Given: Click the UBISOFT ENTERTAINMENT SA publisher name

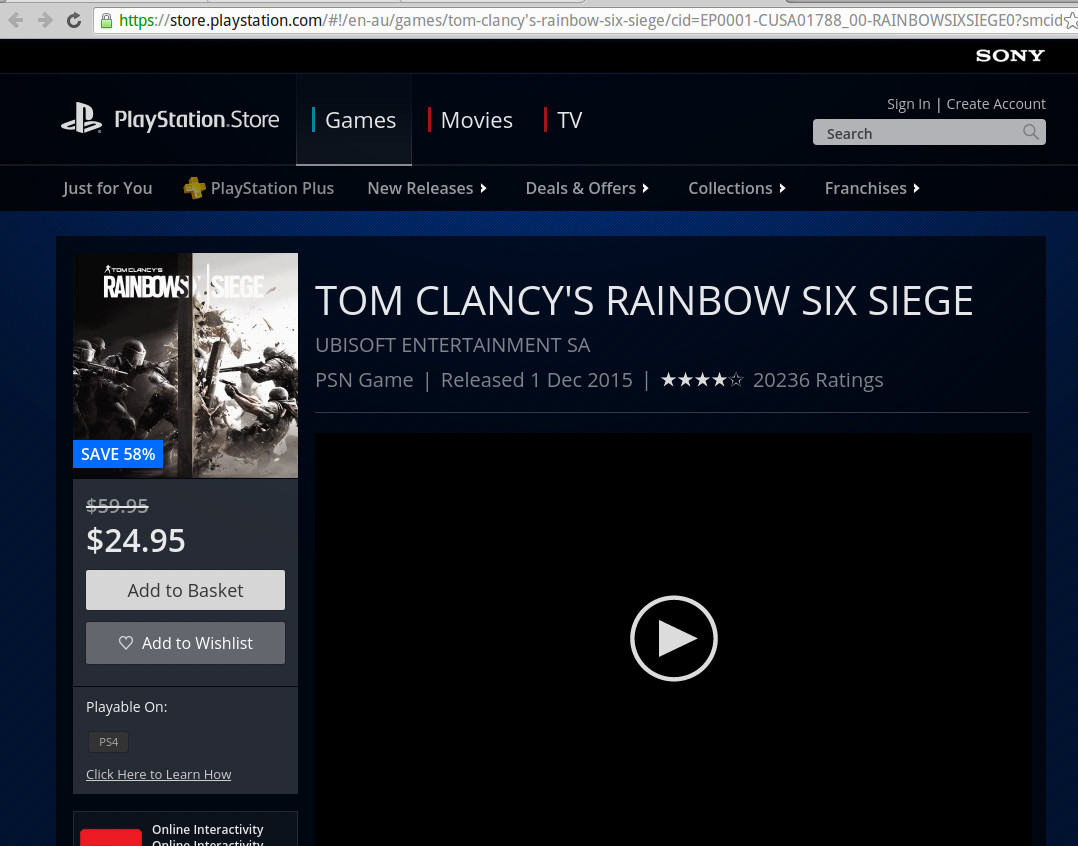Looking at the screenshot, I should (x=452, y=345).
